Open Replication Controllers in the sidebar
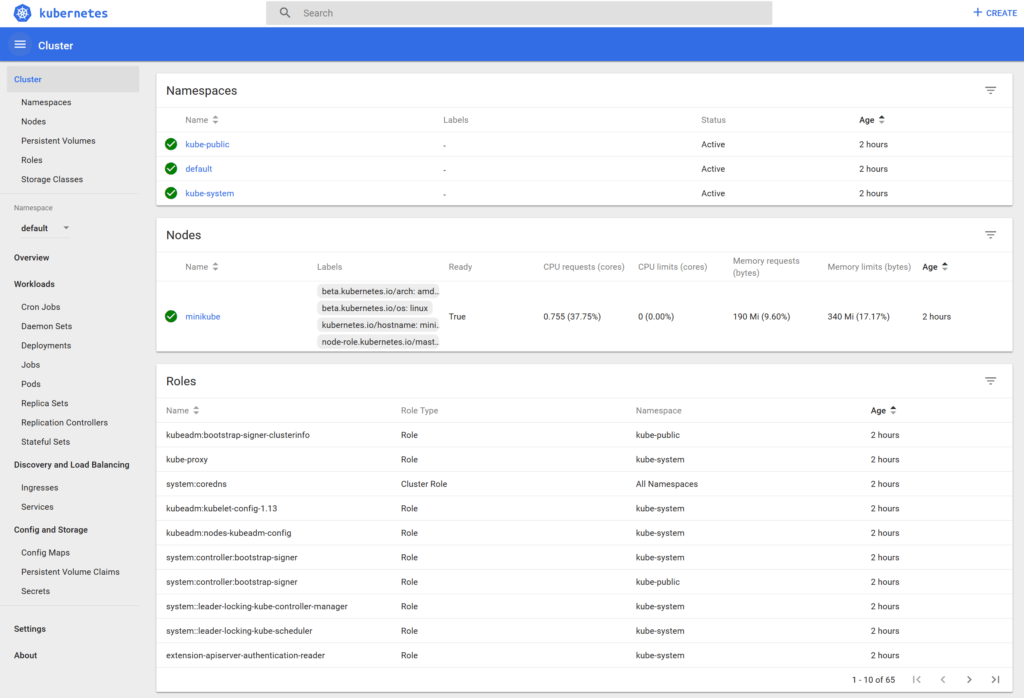This screenshot has width=1024, height=698. pyautogui.click(x=64, y=422)
